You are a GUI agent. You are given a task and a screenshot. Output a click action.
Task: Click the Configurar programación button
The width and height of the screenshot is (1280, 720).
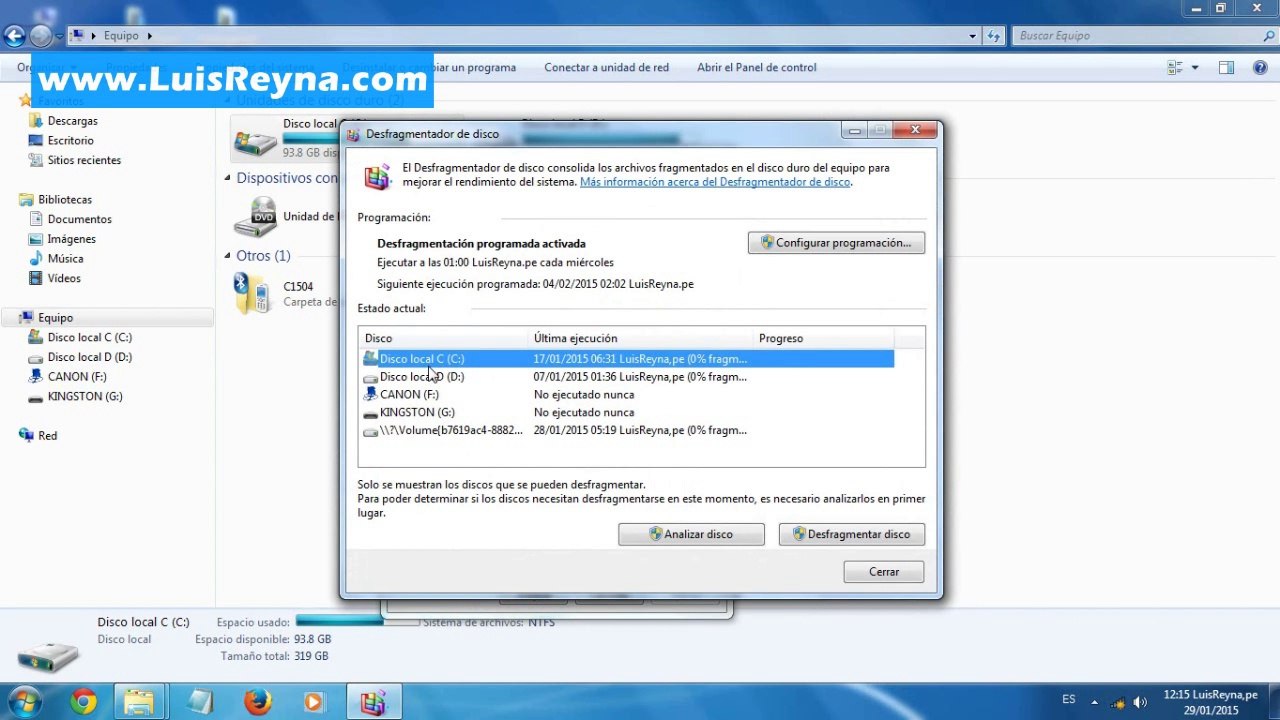pyautogui.click(x=836, y=243)
